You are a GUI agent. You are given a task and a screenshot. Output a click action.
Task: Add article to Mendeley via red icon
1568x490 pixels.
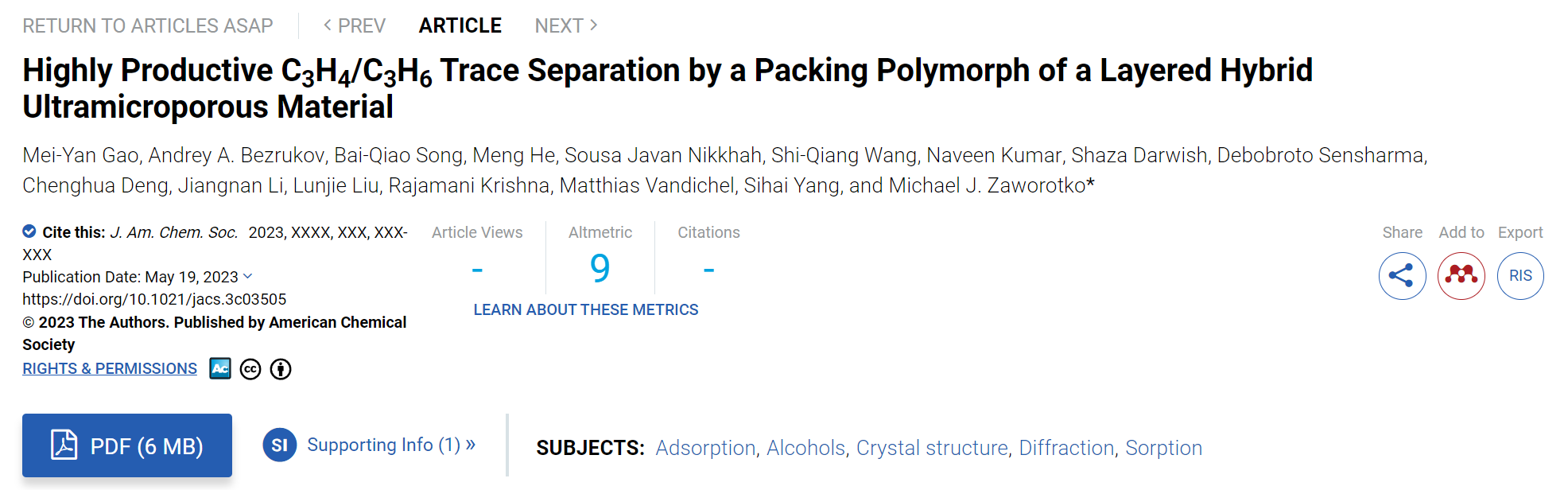[x=1461, y=276]
